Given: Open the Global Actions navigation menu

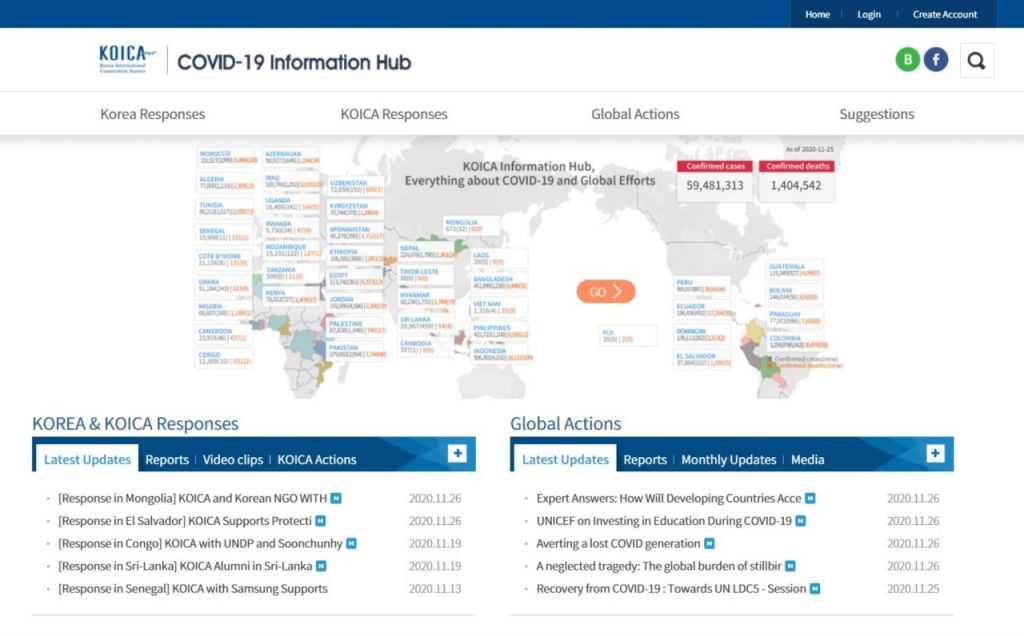Looking at the screenshot, I should point(635,114).
